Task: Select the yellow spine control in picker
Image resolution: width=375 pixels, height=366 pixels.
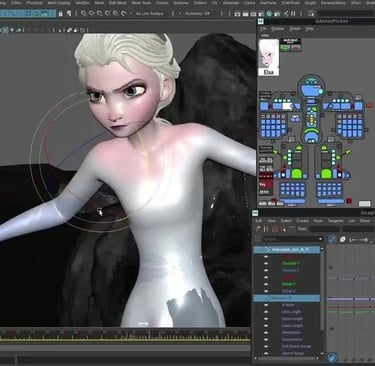Action: pyautogui.click(x=311, y=119)
